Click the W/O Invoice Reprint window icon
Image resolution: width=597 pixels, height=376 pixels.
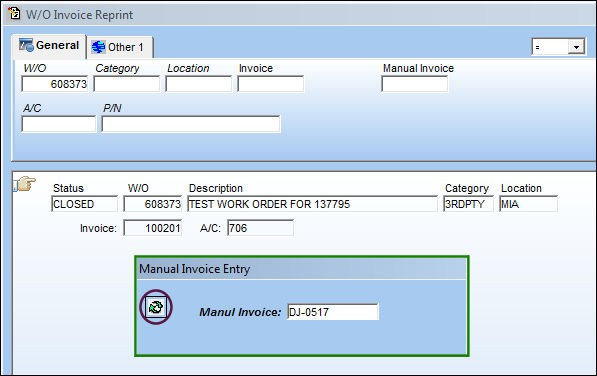[14, 13]
